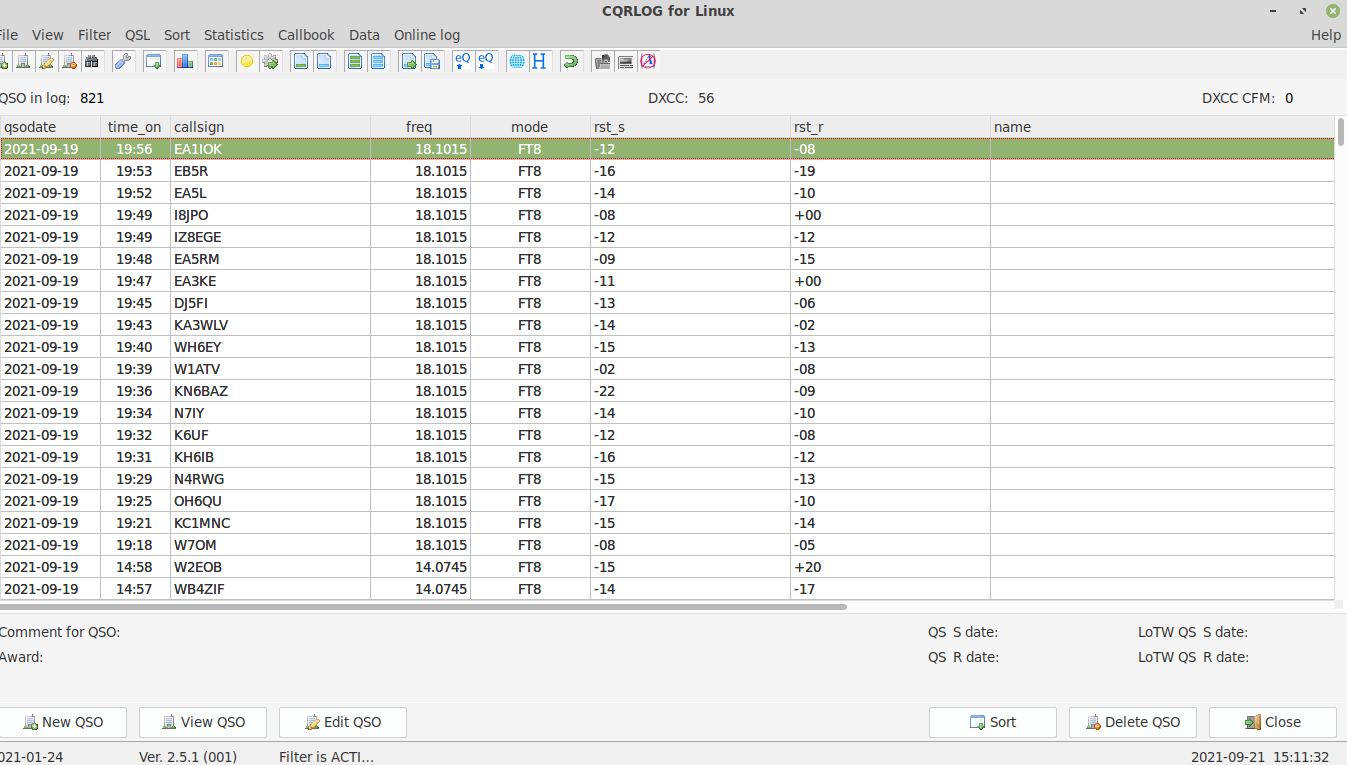The width and height of the screenshot is (1347, 765).
Task: Open the View menu
Action: 48,35
